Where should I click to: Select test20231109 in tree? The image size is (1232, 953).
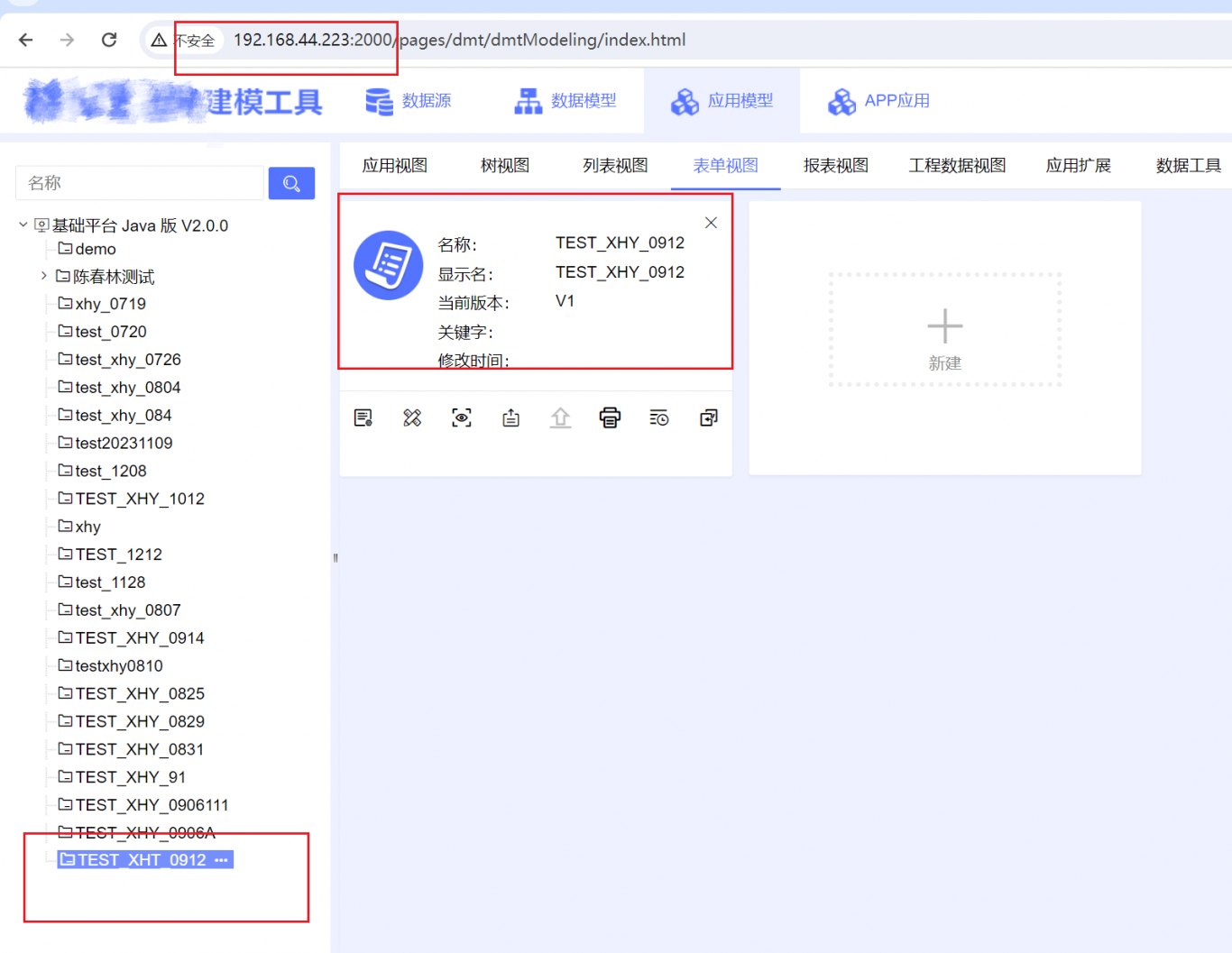(x=115, y=444)
